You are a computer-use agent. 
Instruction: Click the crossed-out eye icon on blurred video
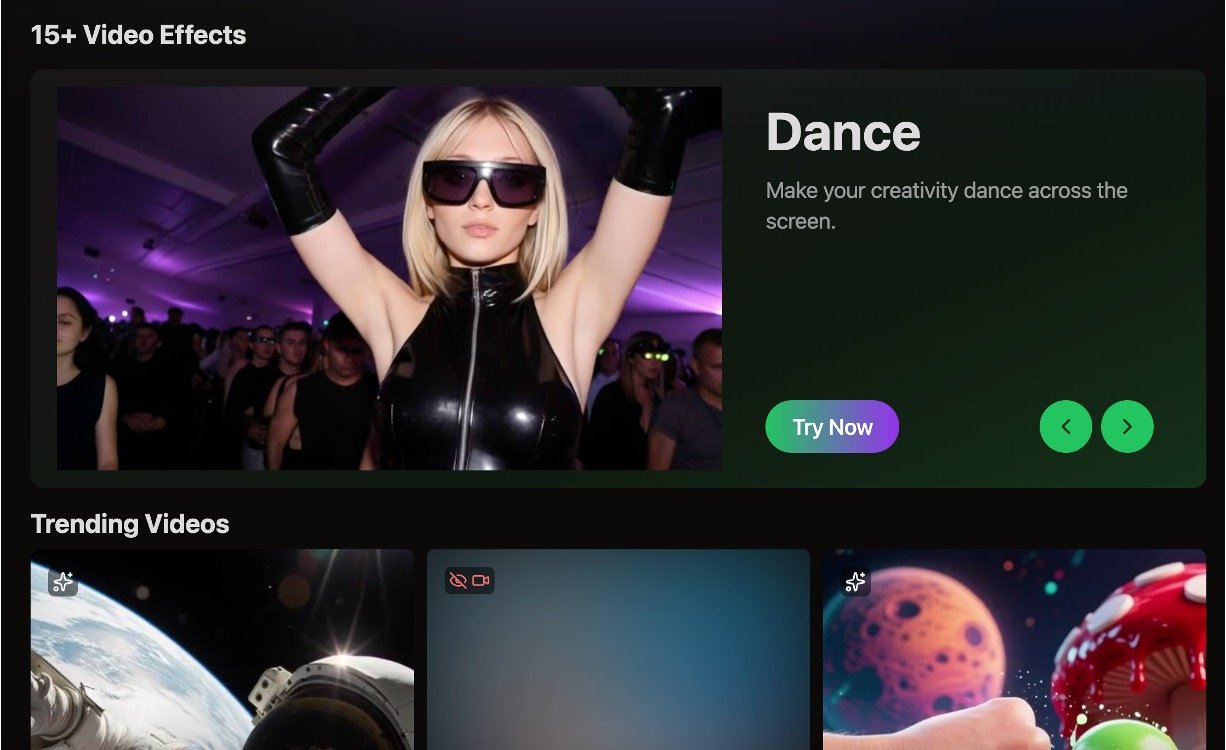click(458, 581)
